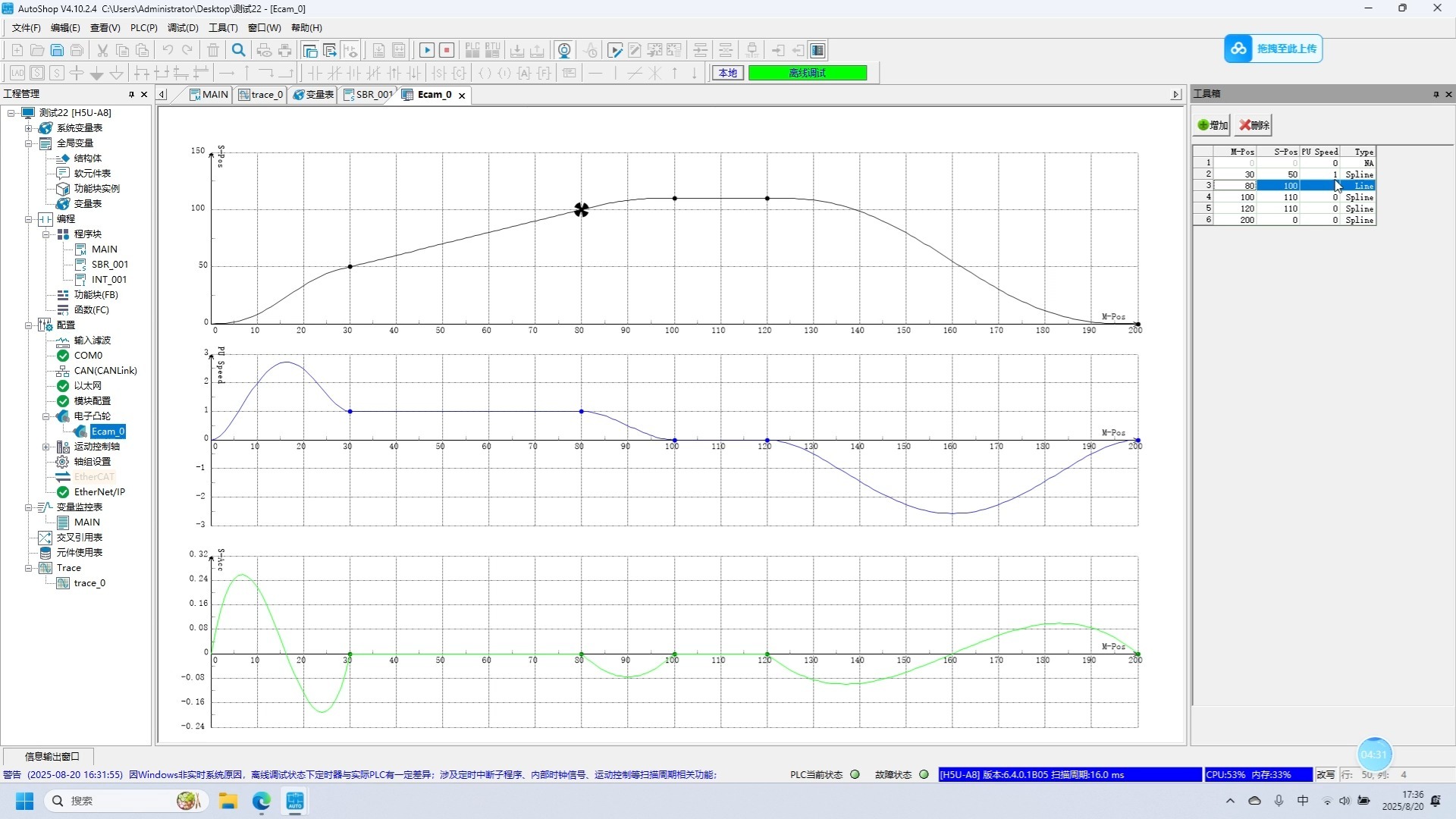Collapse the 配置 node
1456x819 pixels.
[29, 325]
